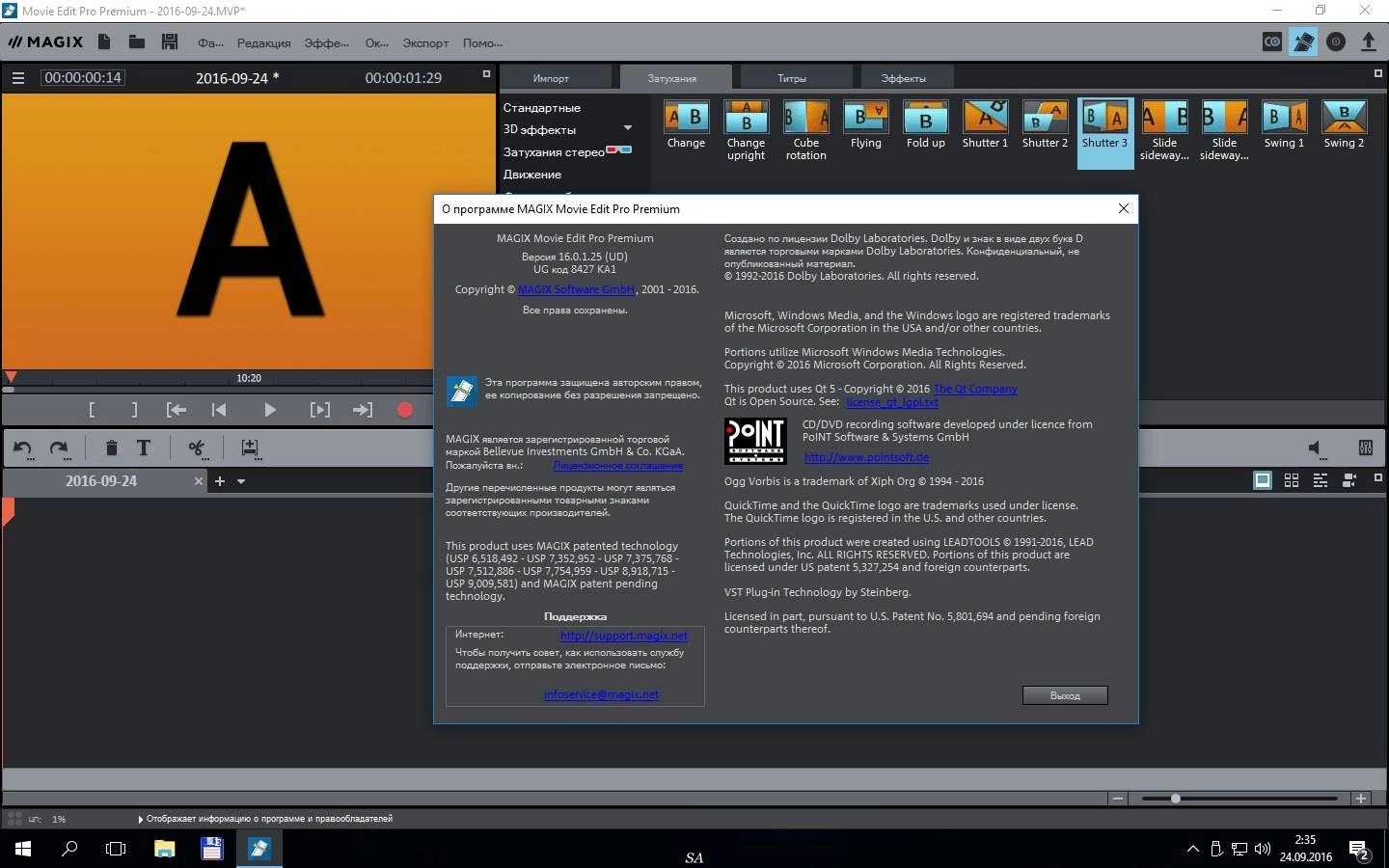Close the 2016-09-24 movie tab
Image resolution: width=1389 pixels, height=868 pixels.
[x=199, y=481]
